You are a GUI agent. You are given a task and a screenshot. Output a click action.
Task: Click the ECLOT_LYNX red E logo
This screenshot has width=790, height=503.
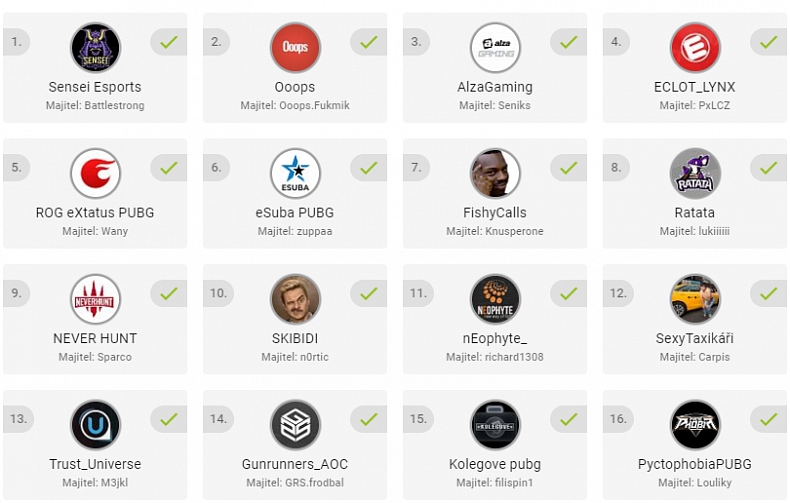tap(695, 48)
